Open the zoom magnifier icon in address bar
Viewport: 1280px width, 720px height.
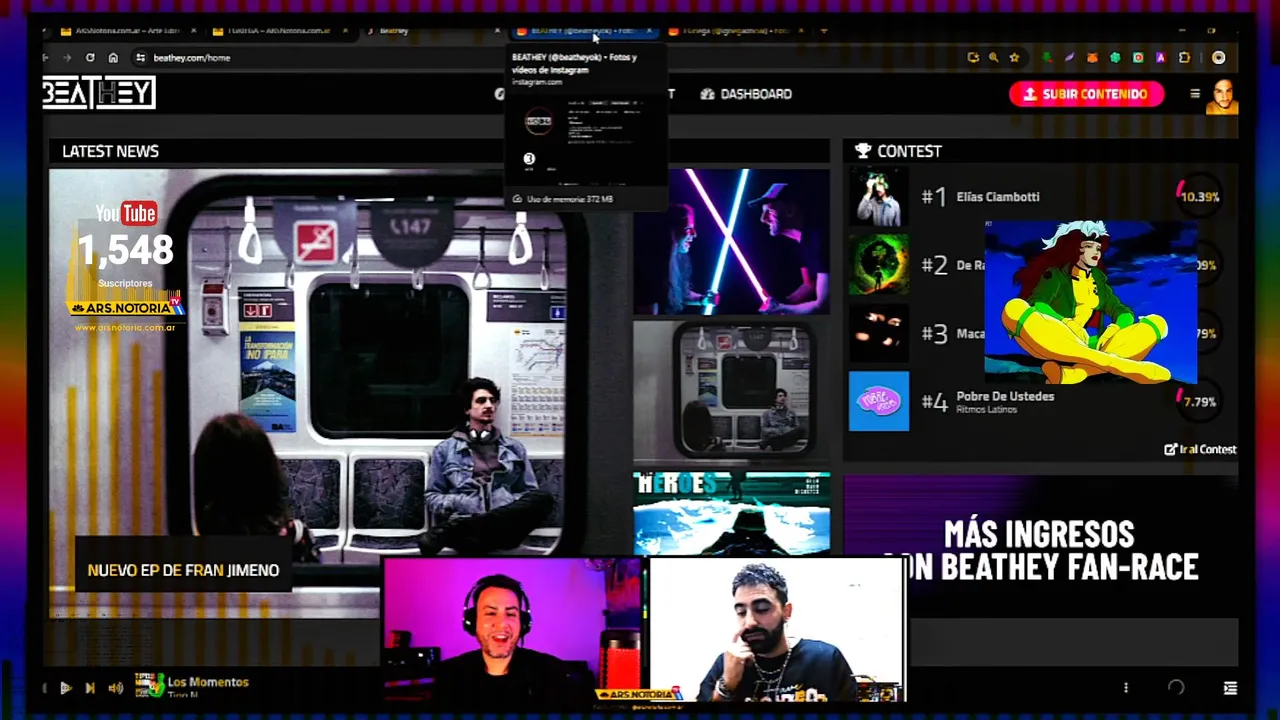click(993, 58)
